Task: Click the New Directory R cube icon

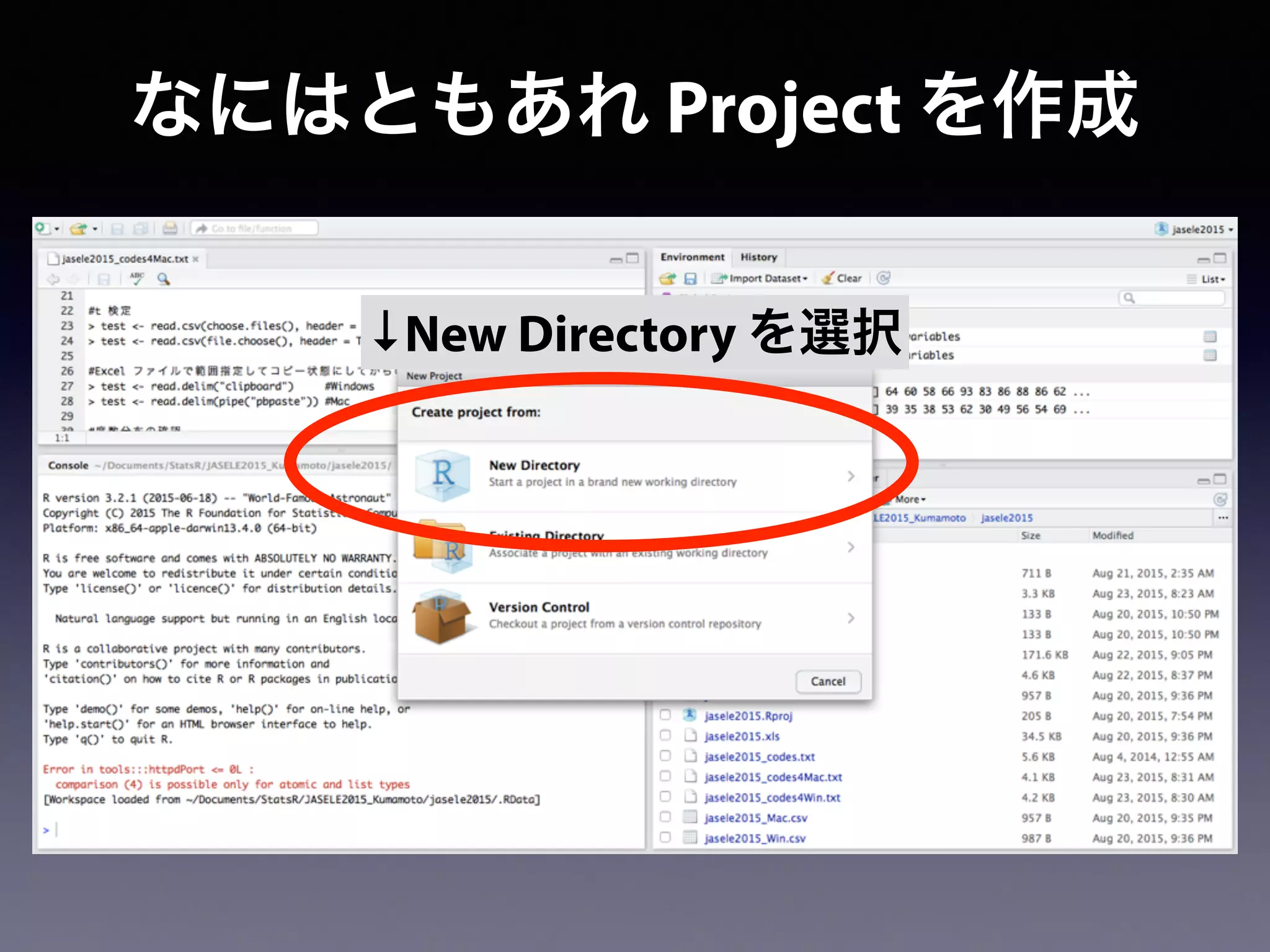Action: (x=442, y=475)
